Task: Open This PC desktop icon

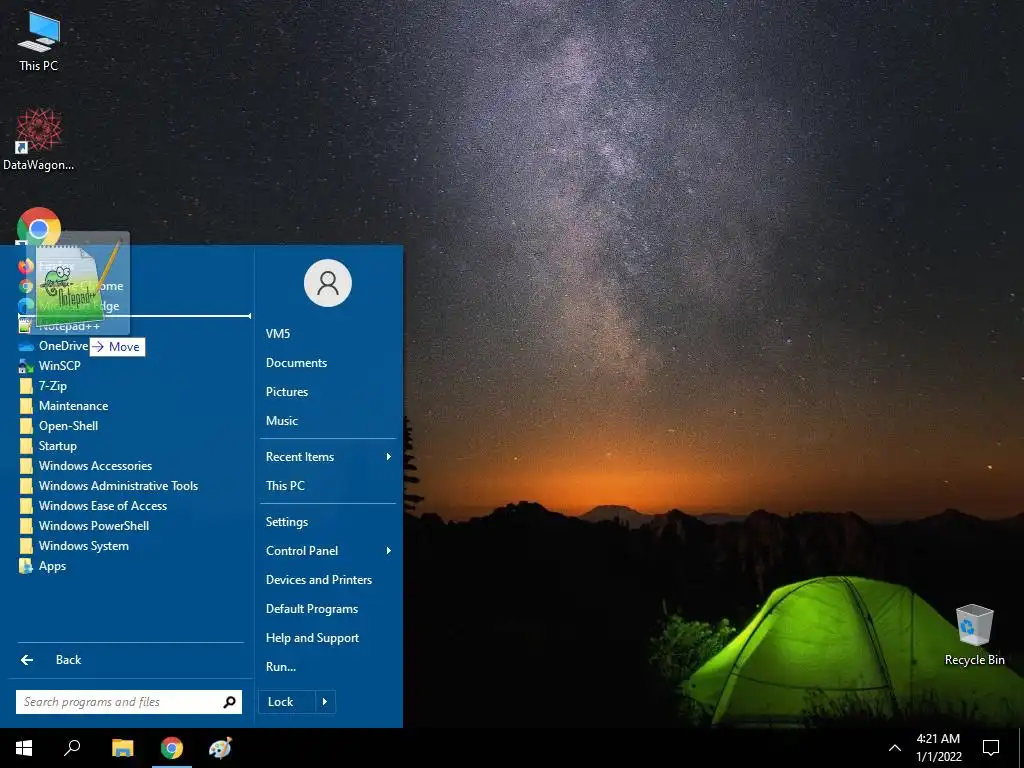Action: 39,40
